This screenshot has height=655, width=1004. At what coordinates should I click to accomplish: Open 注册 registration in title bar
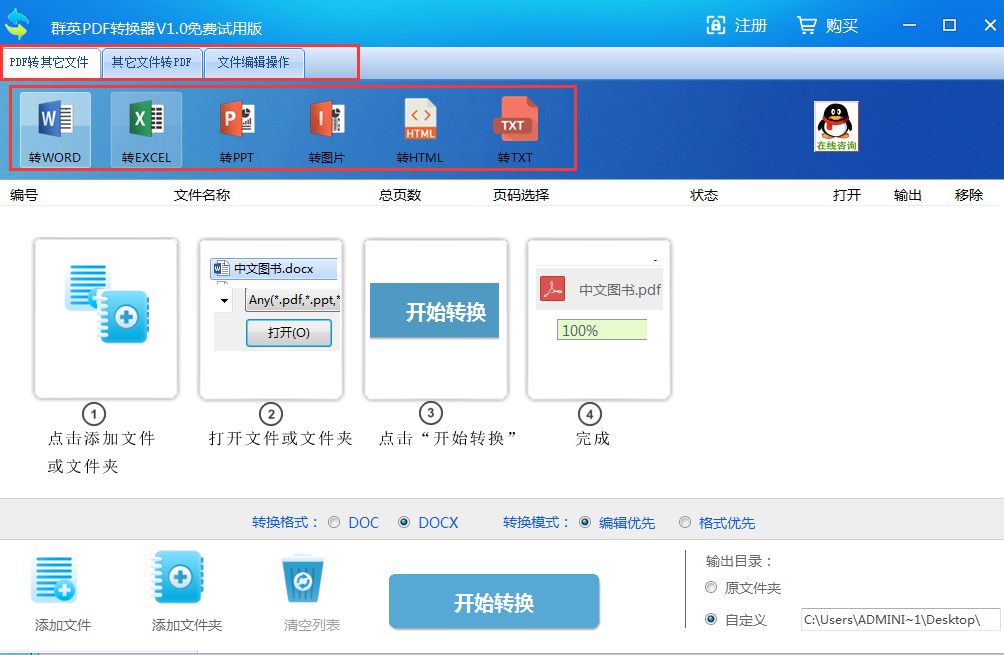coord(736,26)
